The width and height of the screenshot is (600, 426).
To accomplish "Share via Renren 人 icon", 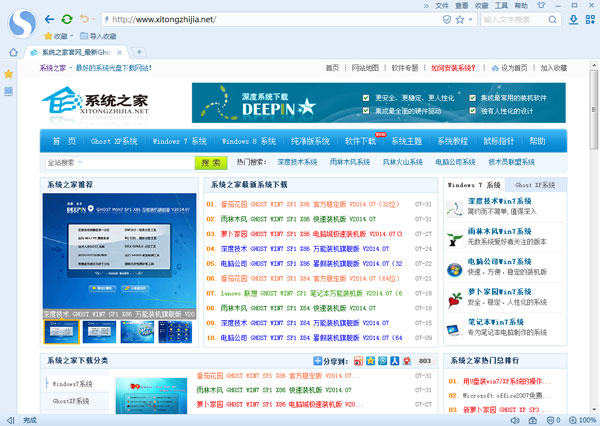I will click(395, 361).
